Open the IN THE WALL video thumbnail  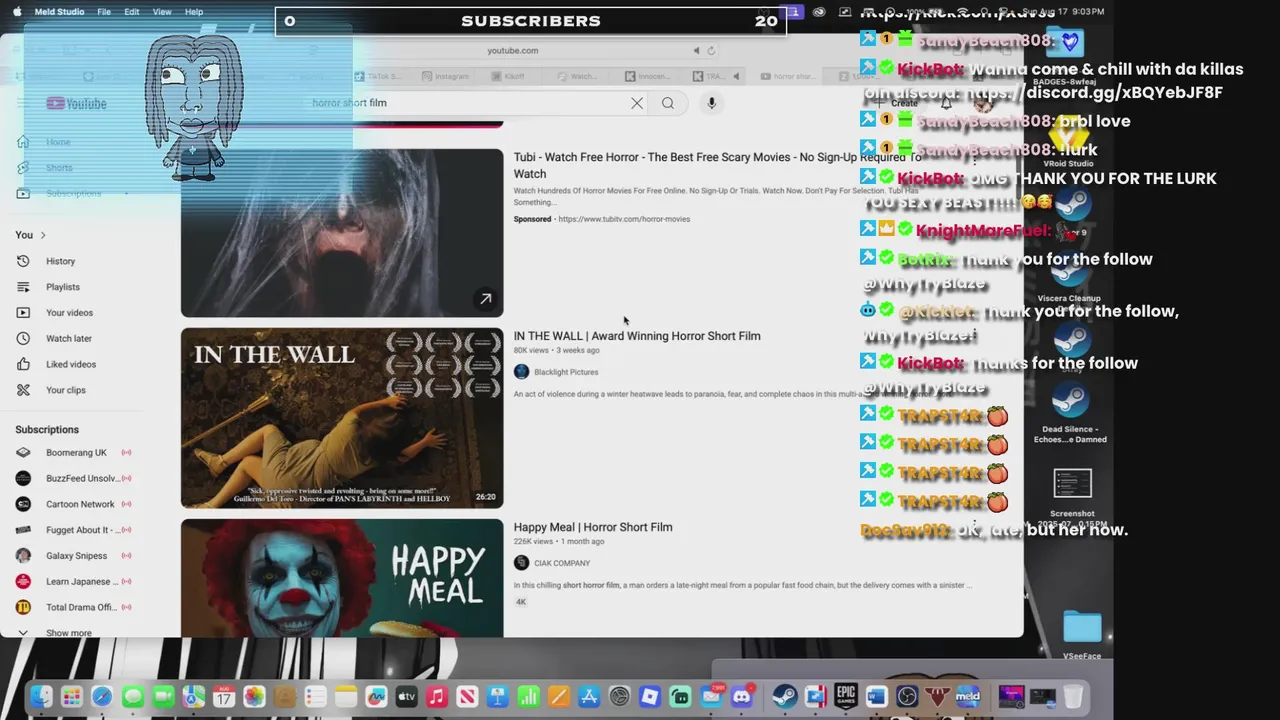click(x=342, y=418)
